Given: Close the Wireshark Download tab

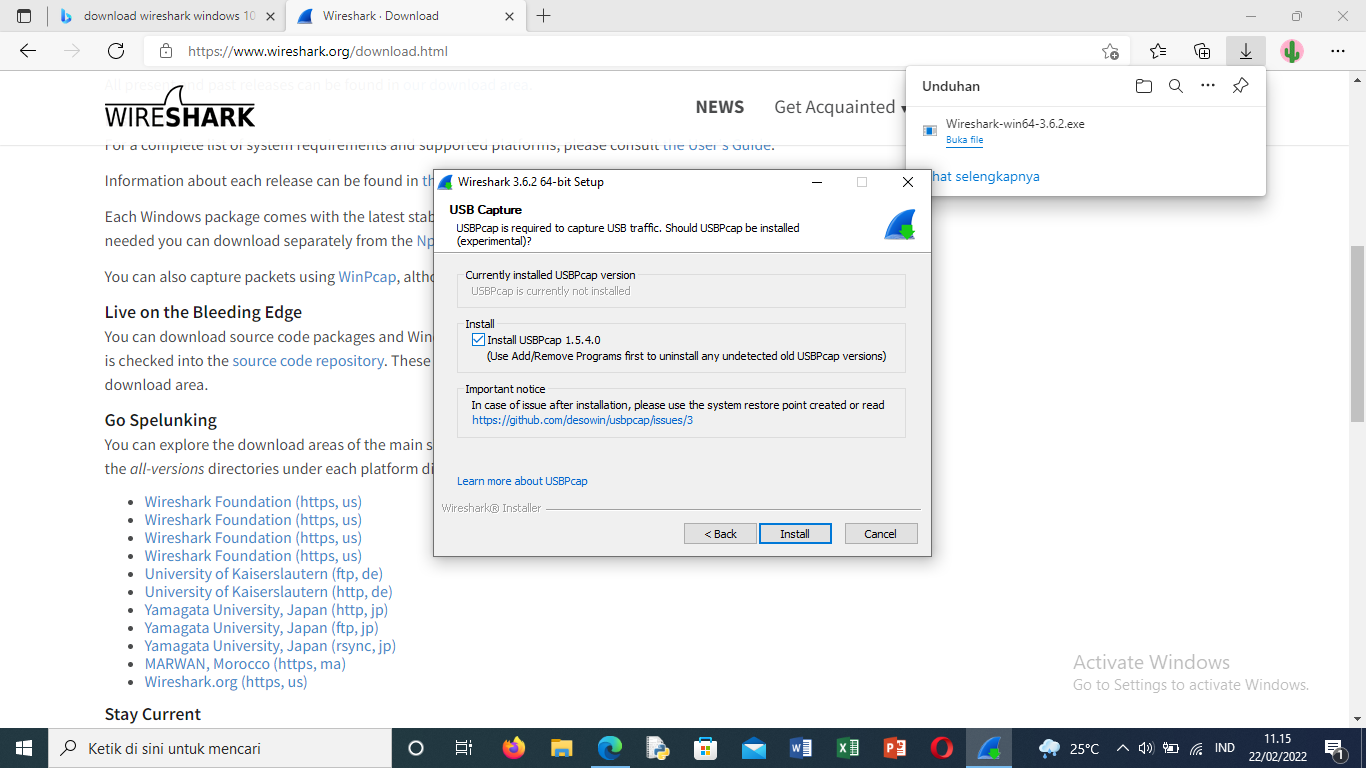Looking at the screenshot, I should pos(509,16).
